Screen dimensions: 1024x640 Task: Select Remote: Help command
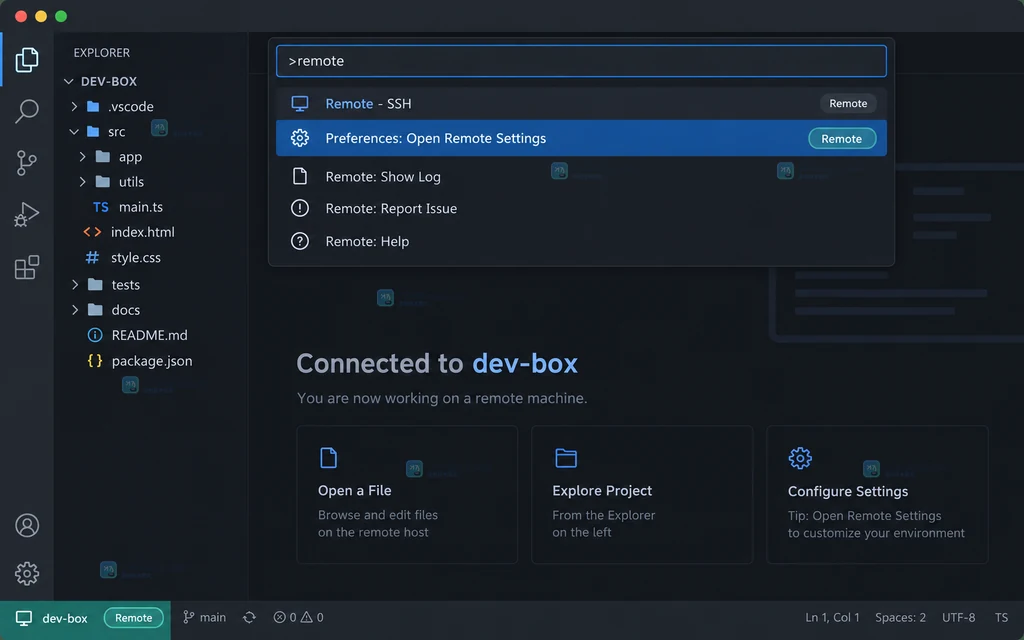581,241
